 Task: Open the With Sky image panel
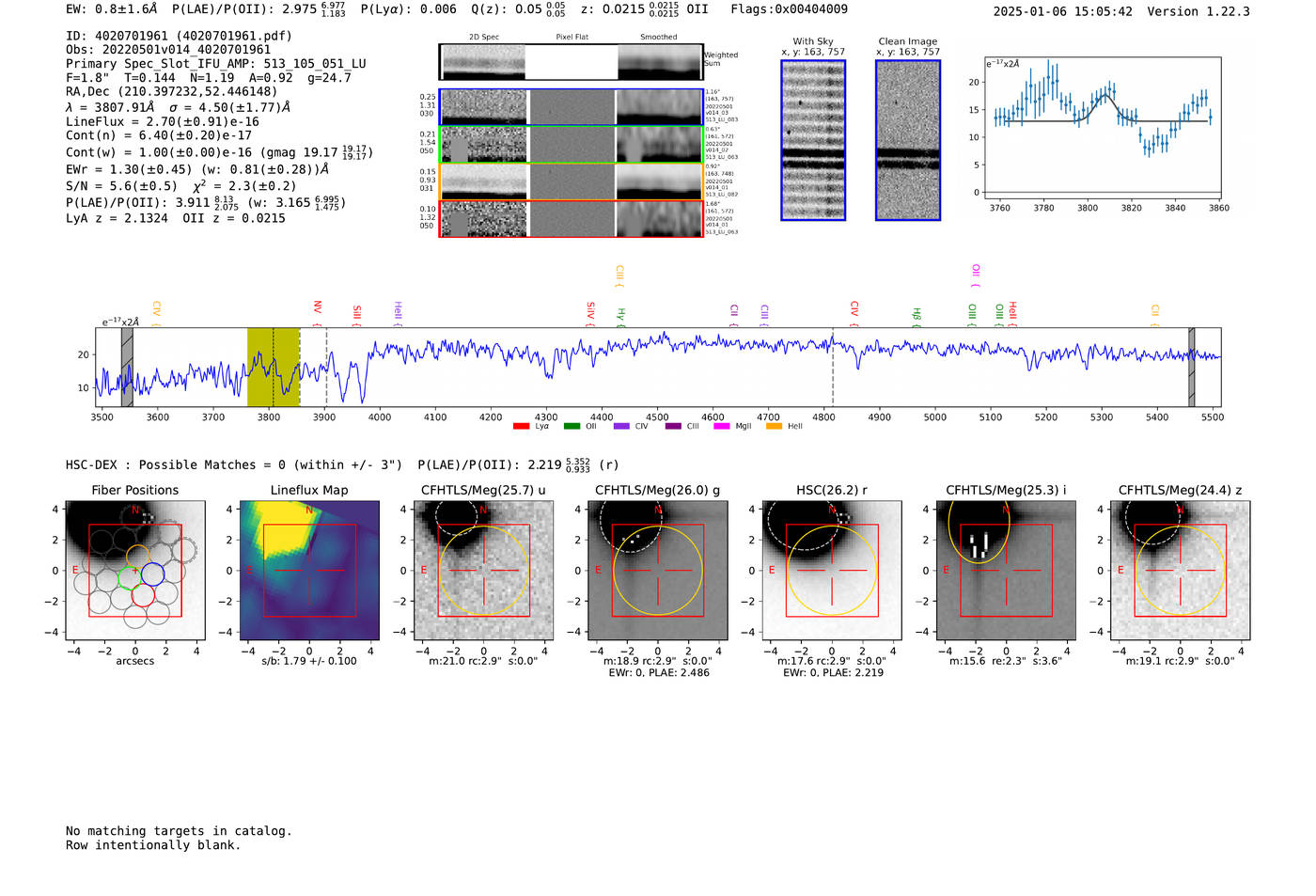point(813,140)
